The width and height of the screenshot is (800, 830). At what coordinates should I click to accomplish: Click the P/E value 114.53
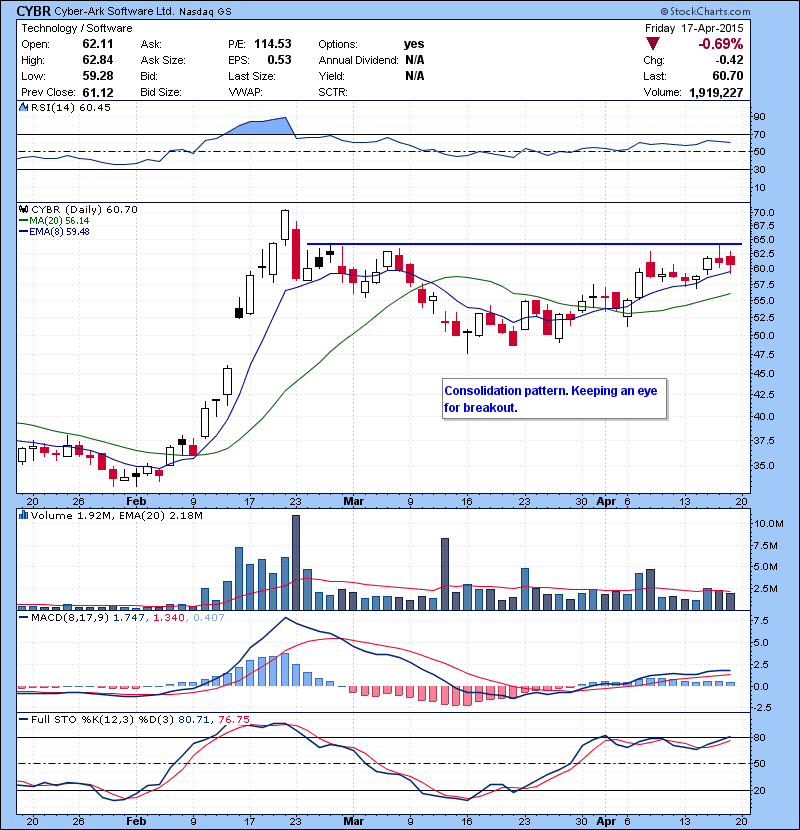pyautogui.click(x=273, y=44)
